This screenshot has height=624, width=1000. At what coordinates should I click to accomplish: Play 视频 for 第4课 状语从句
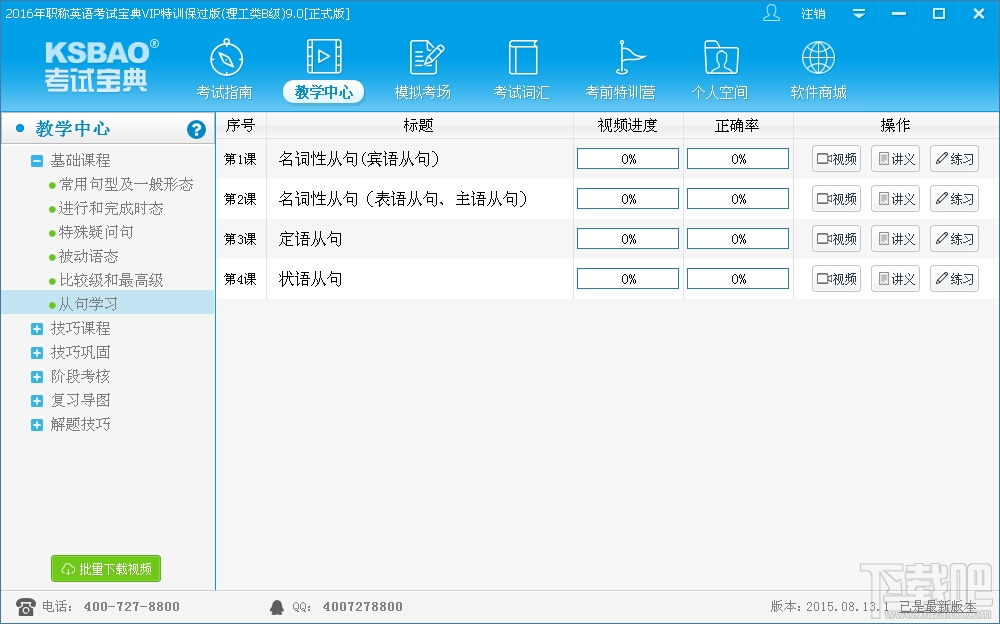point(837,279)
